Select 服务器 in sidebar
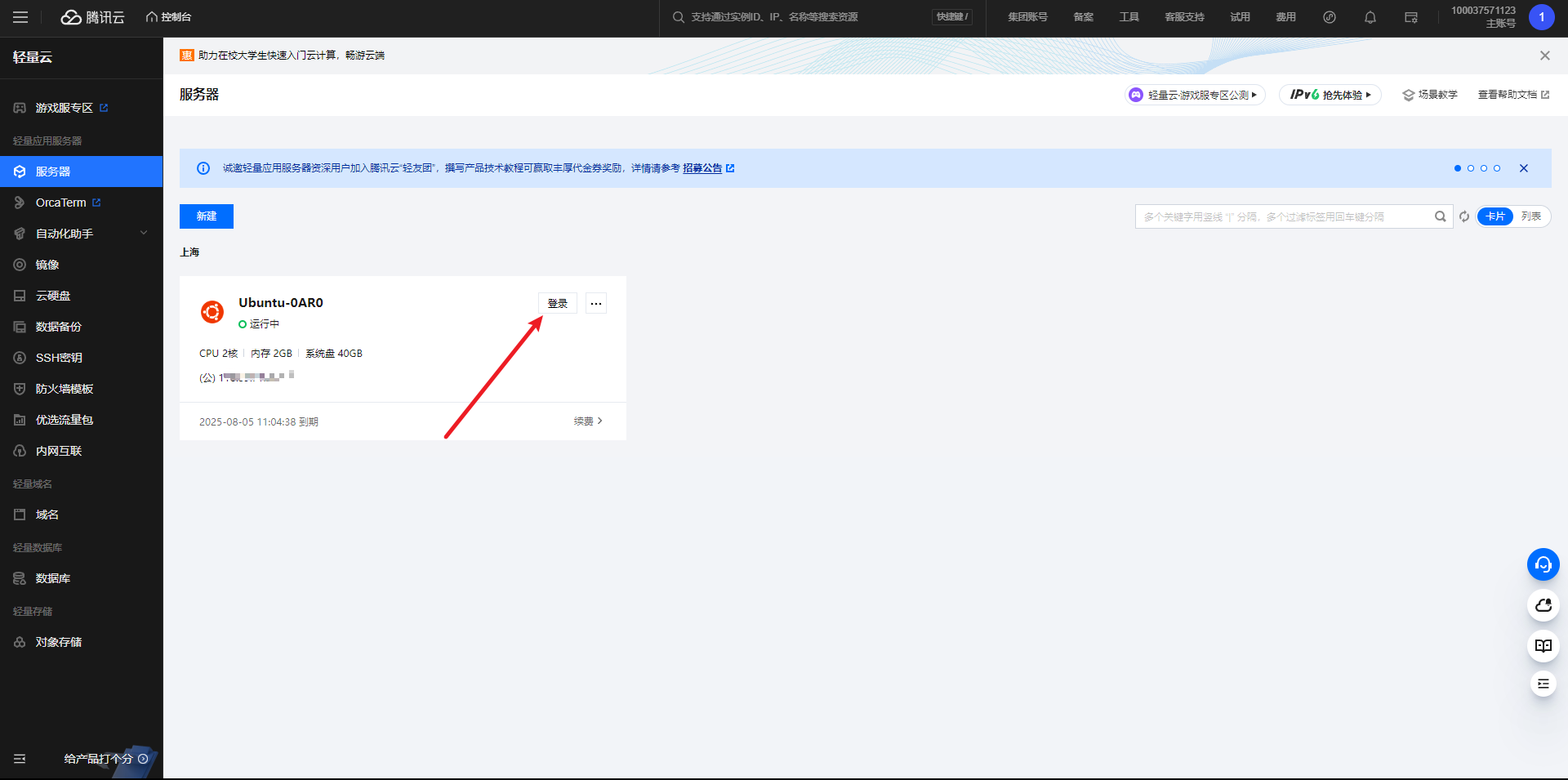 pyautogui.click(x=82, y=172)
